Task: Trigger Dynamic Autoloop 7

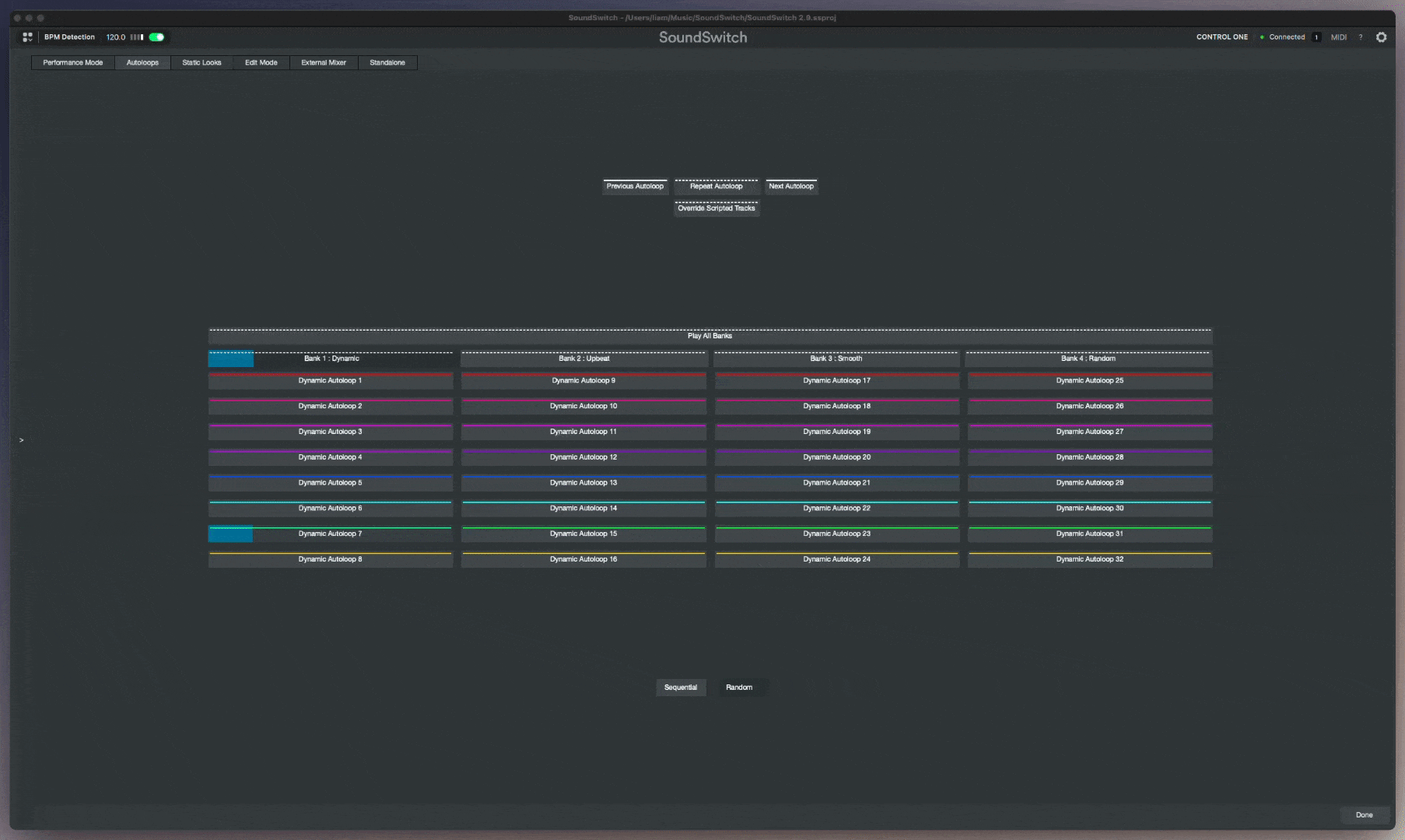Action: click(331, 534)
